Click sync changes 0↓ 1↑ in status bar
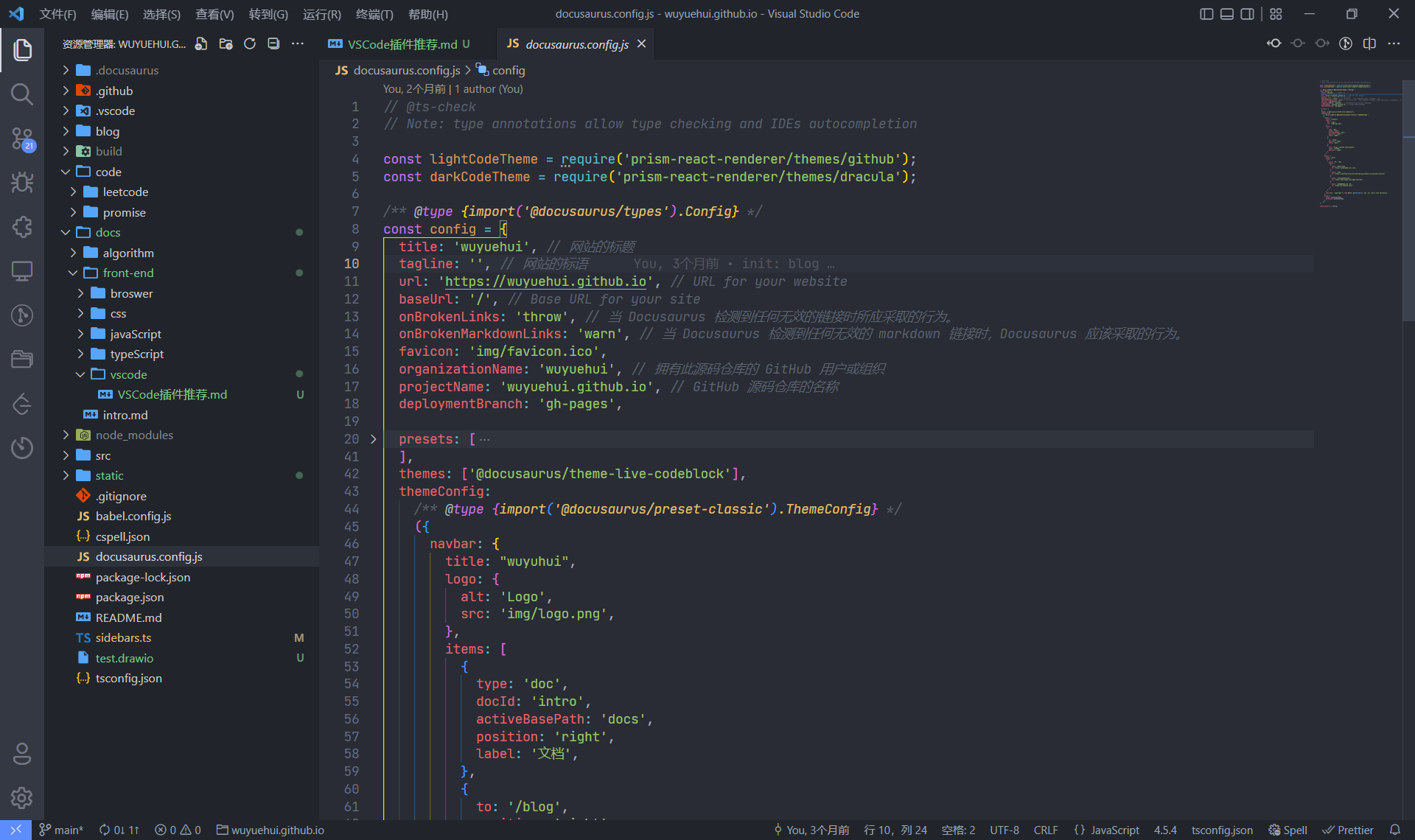 click(119, 830)
